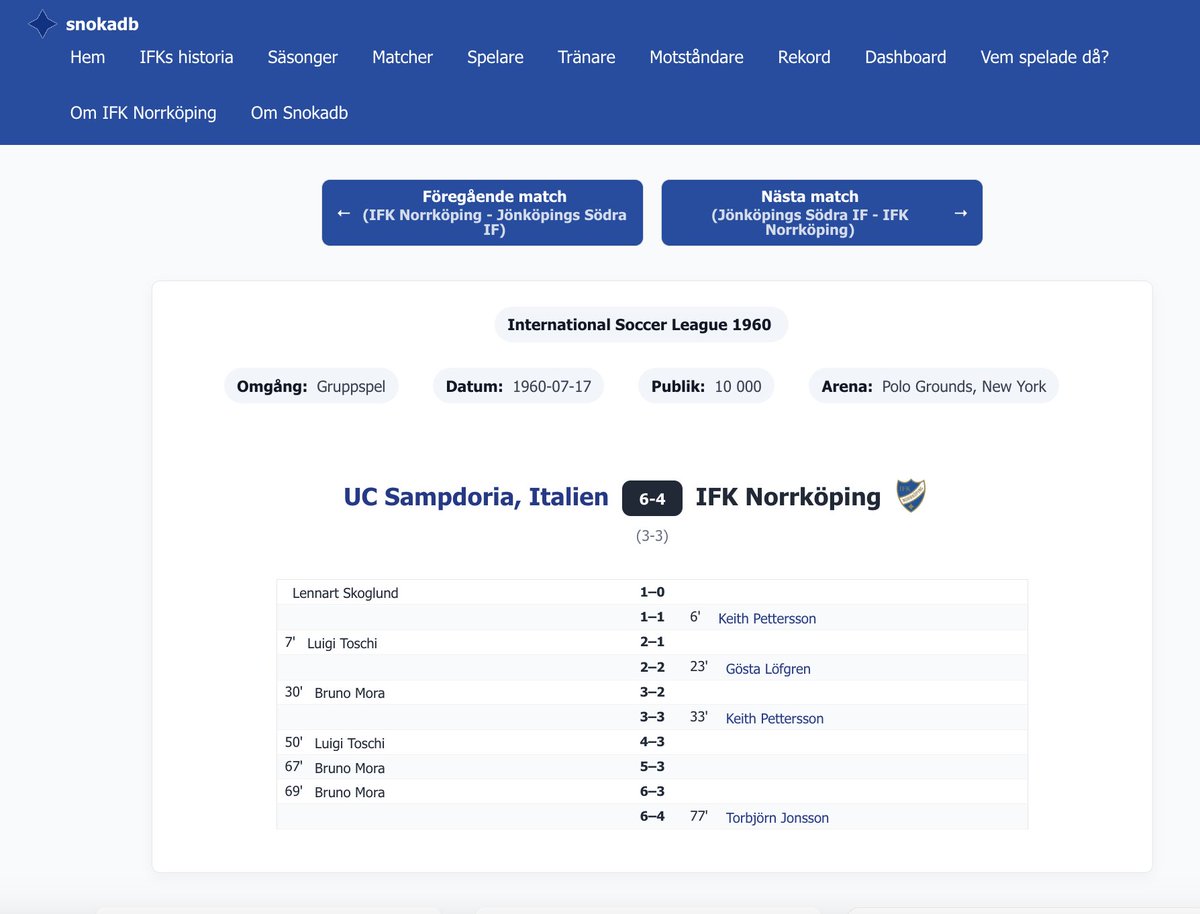Open Keith Pettersson link in 1–1 row
The image size is (1200, 914).
(767, 619)
